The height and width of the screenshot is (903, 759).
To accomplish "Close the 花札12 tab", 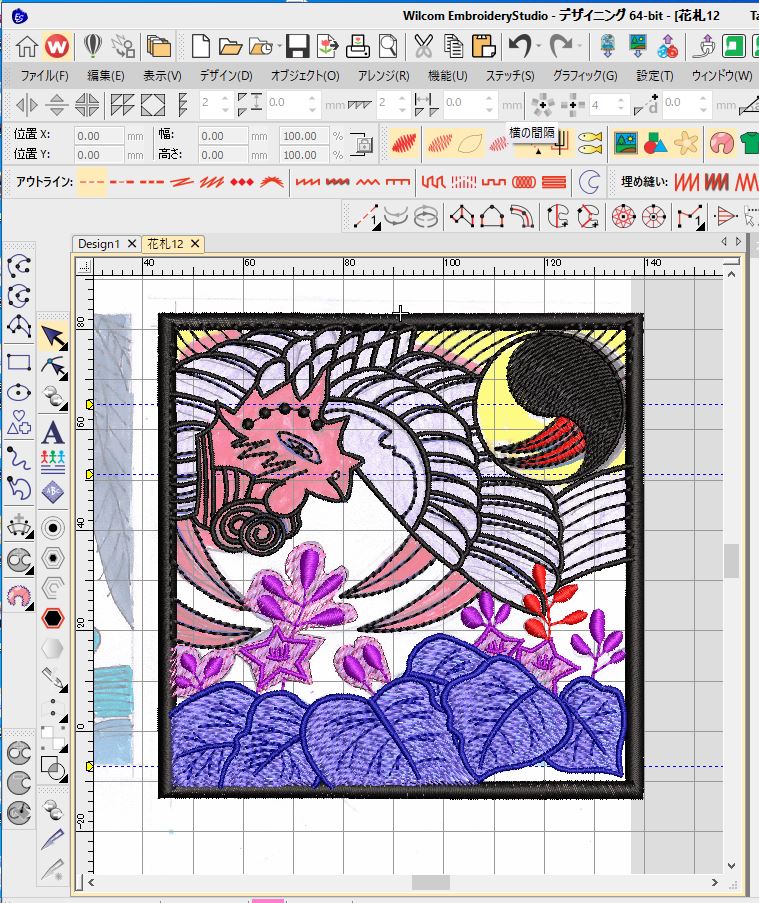I will (x=195, y=244).
